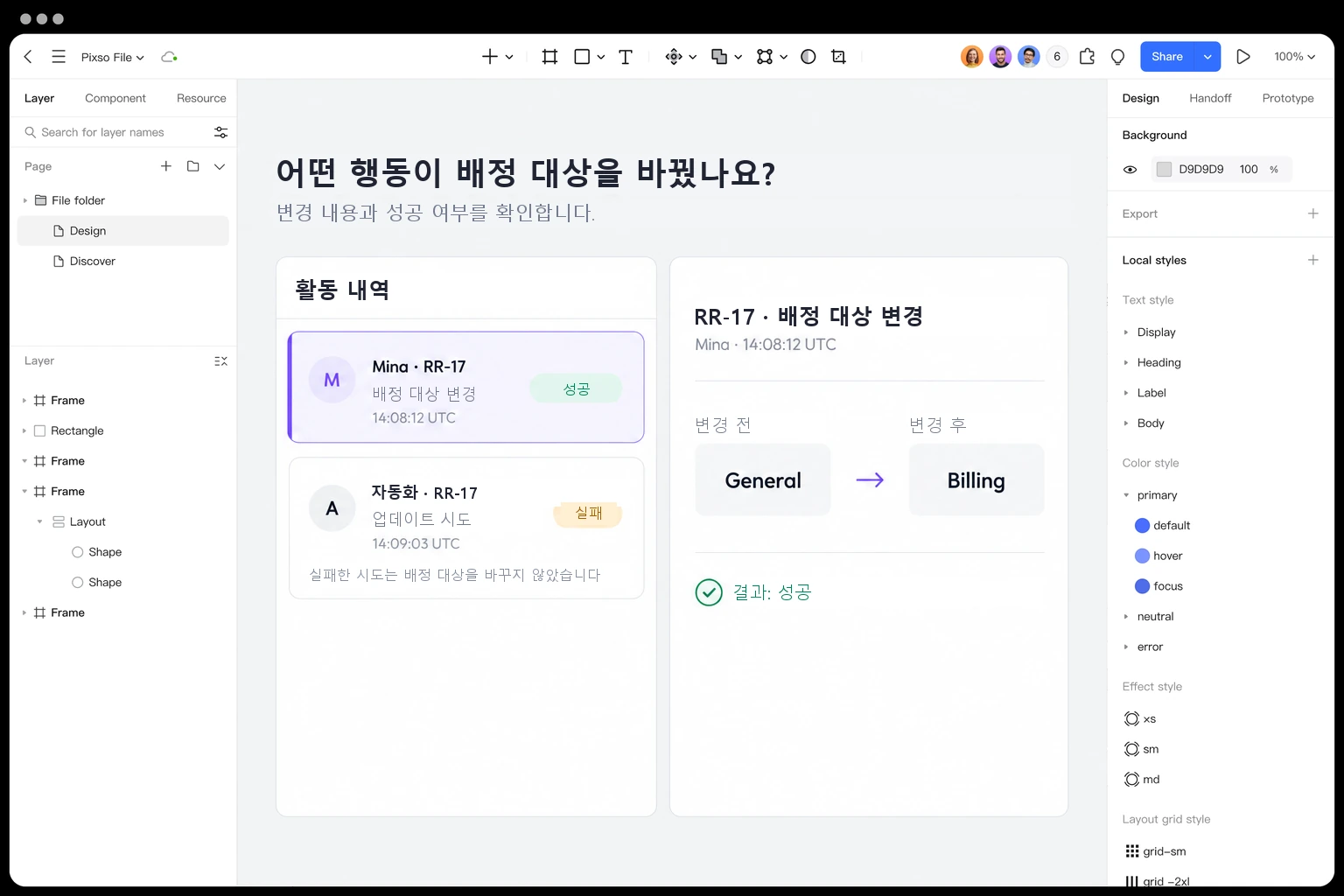
Task: Toggle background visibility eye icon
Action: (1130, 170)
